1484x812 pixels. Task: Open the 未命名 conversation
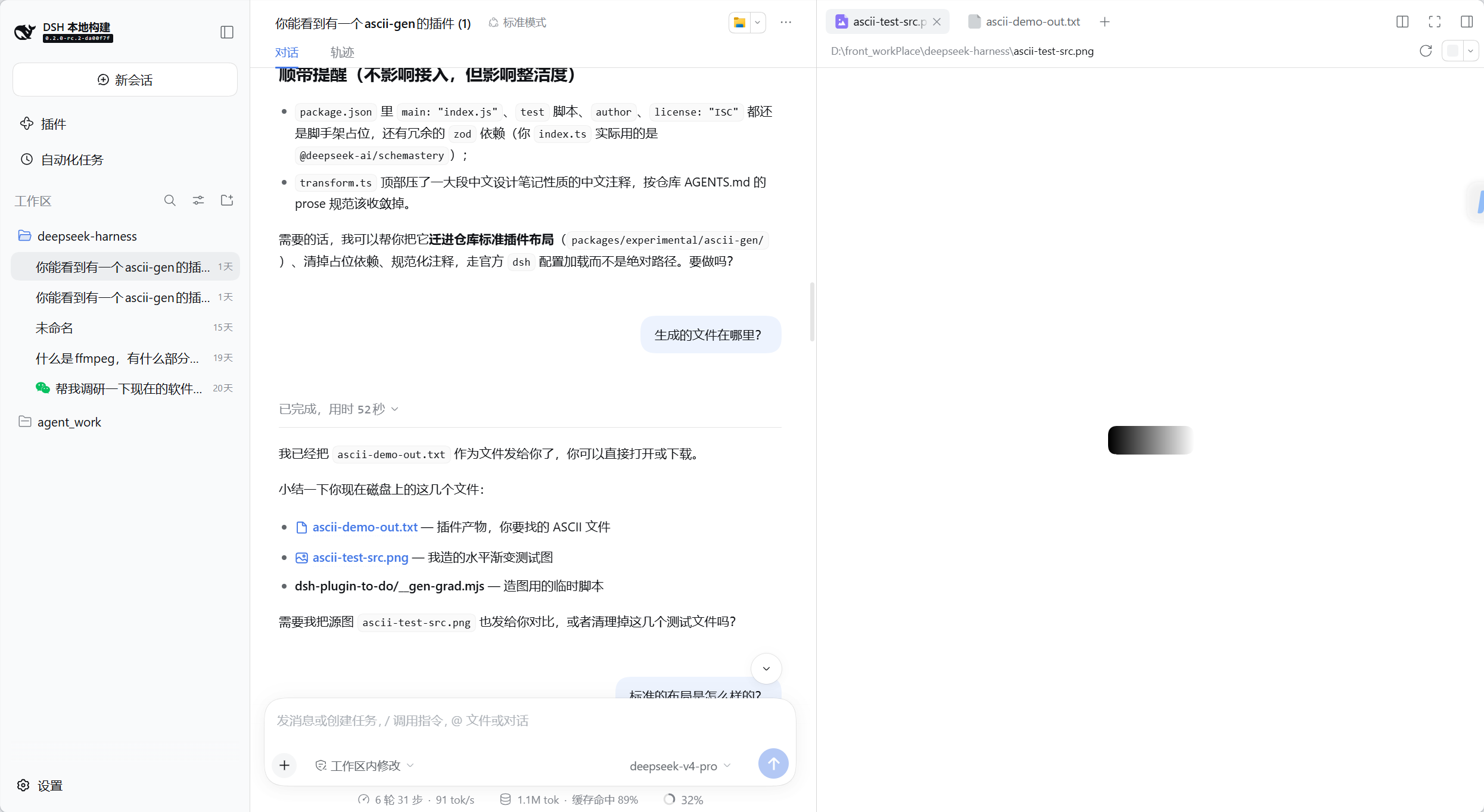click(x=125, y=328)
